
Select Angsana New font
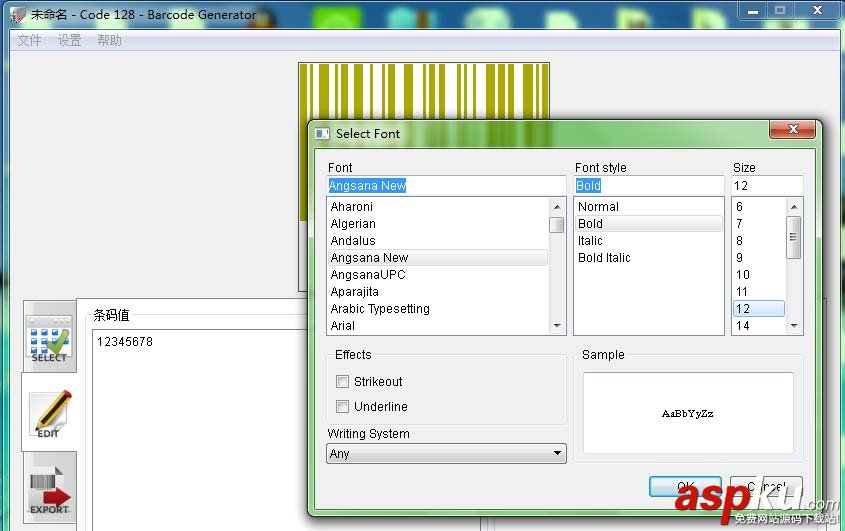pyautogui.click(x=438, y=258)
